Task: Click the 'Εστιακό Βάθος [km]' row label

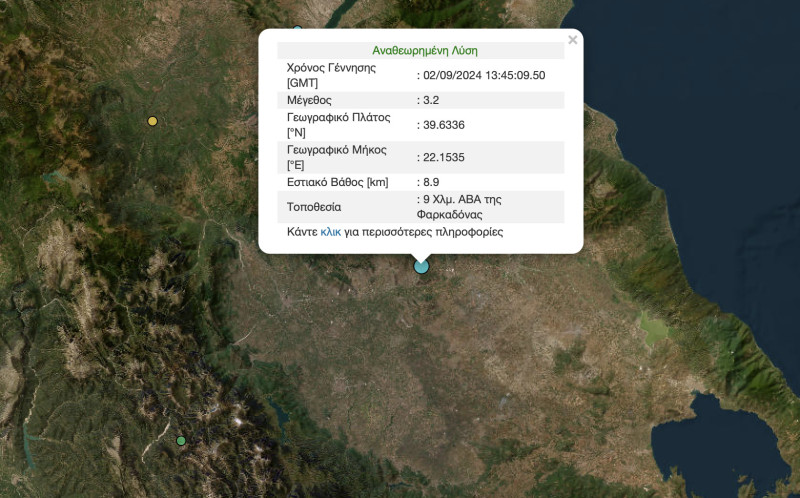Action: (x=337, y=182)
